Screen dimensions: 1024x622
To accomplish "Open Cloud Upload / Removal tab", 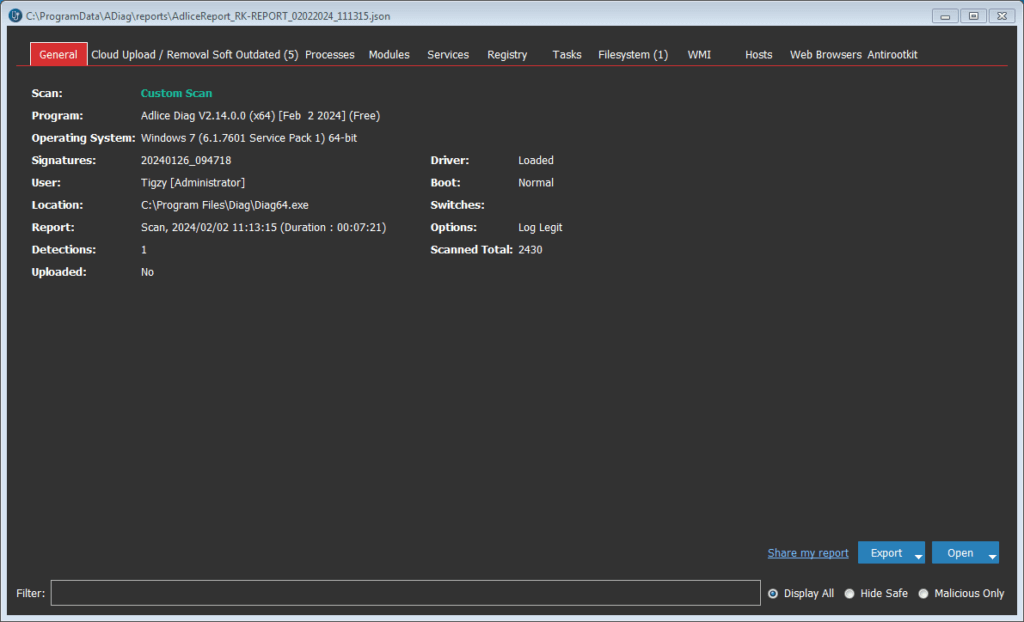I will (x=150, y=55).
